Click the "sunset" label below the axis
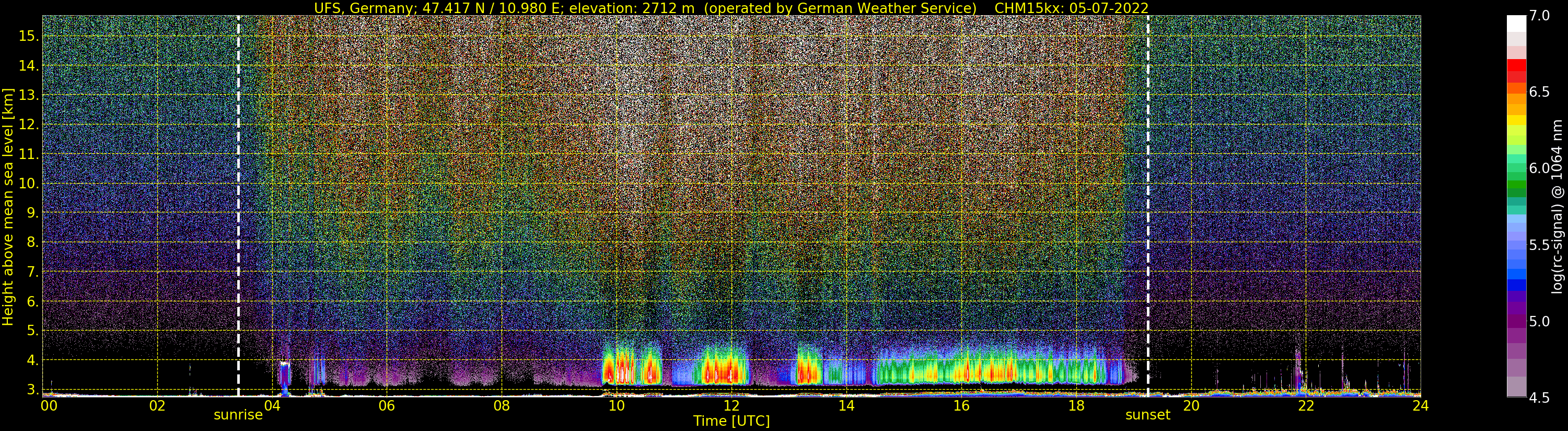The image size is (1568, 431). pos(1147,415)
